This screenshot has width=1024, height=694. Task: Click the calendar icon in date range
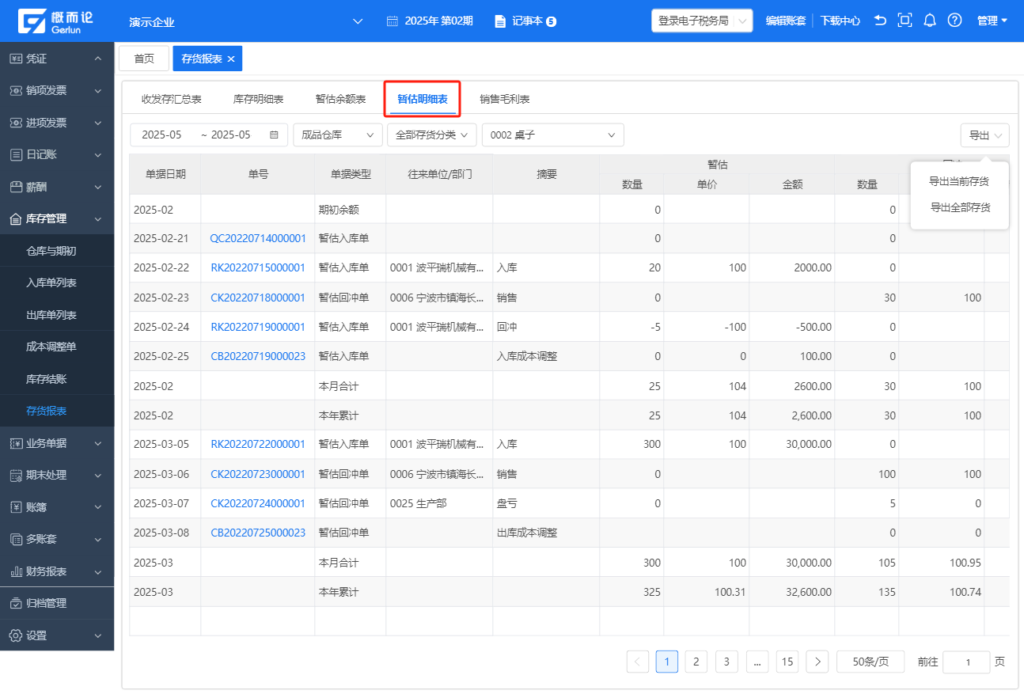coord(274,135)
